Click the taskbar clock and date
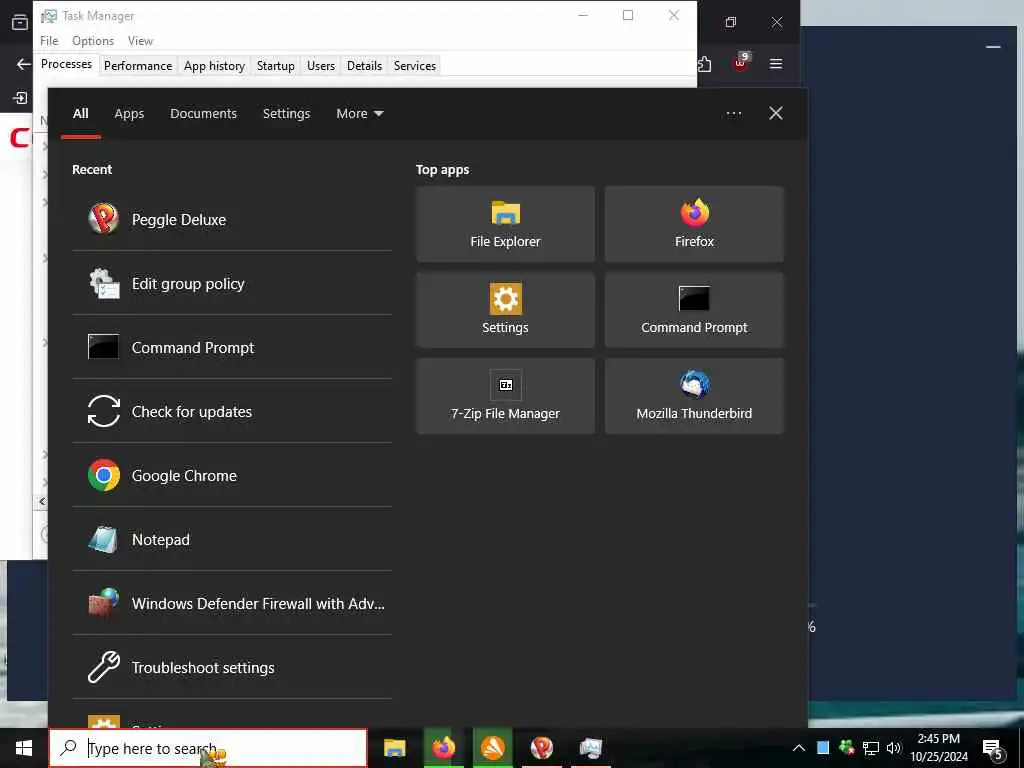Screen dimensions: 1024x768 939,748
